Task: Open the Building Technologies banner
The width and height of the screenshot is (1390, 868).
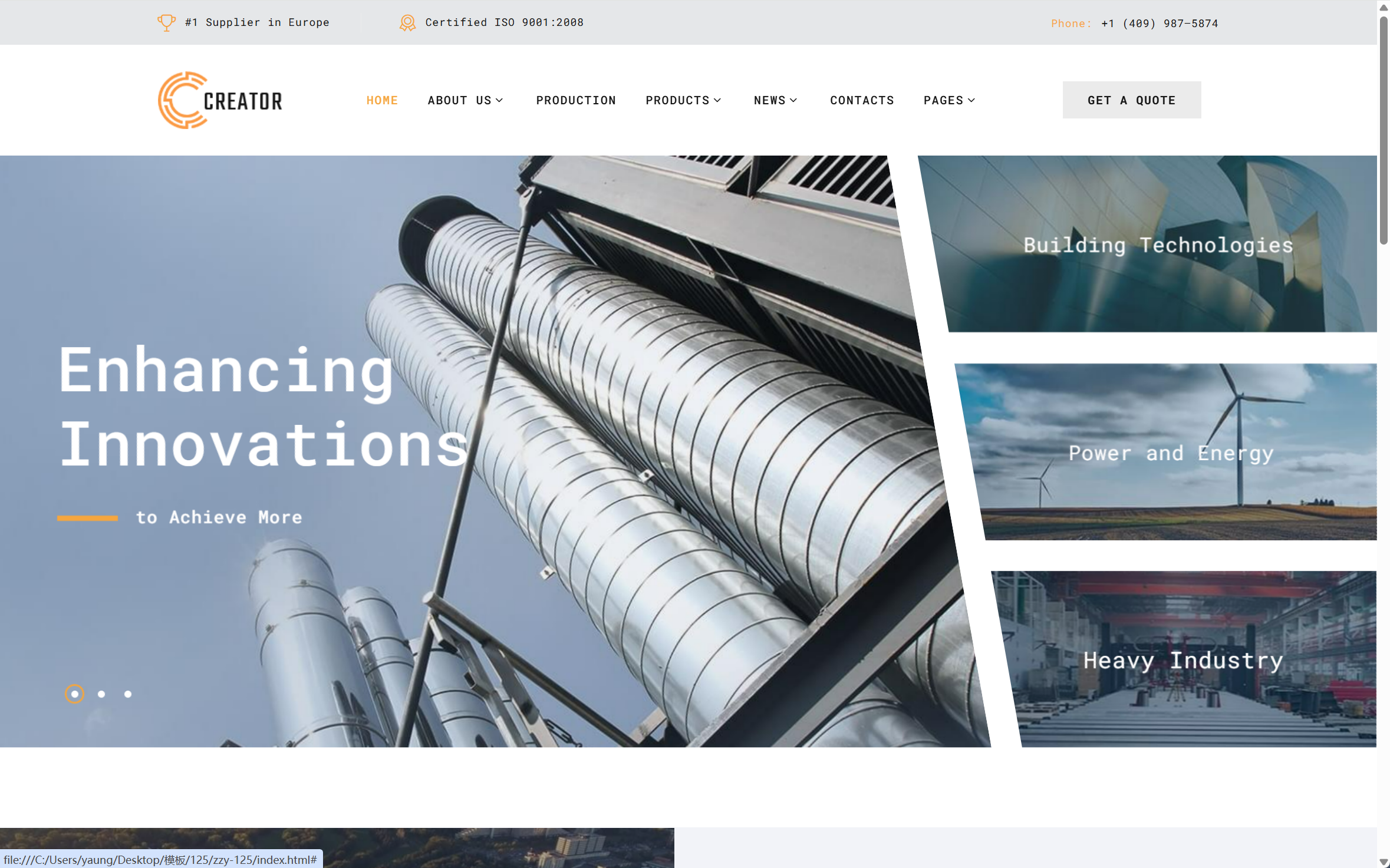Action: click(x=1158, y=245)
